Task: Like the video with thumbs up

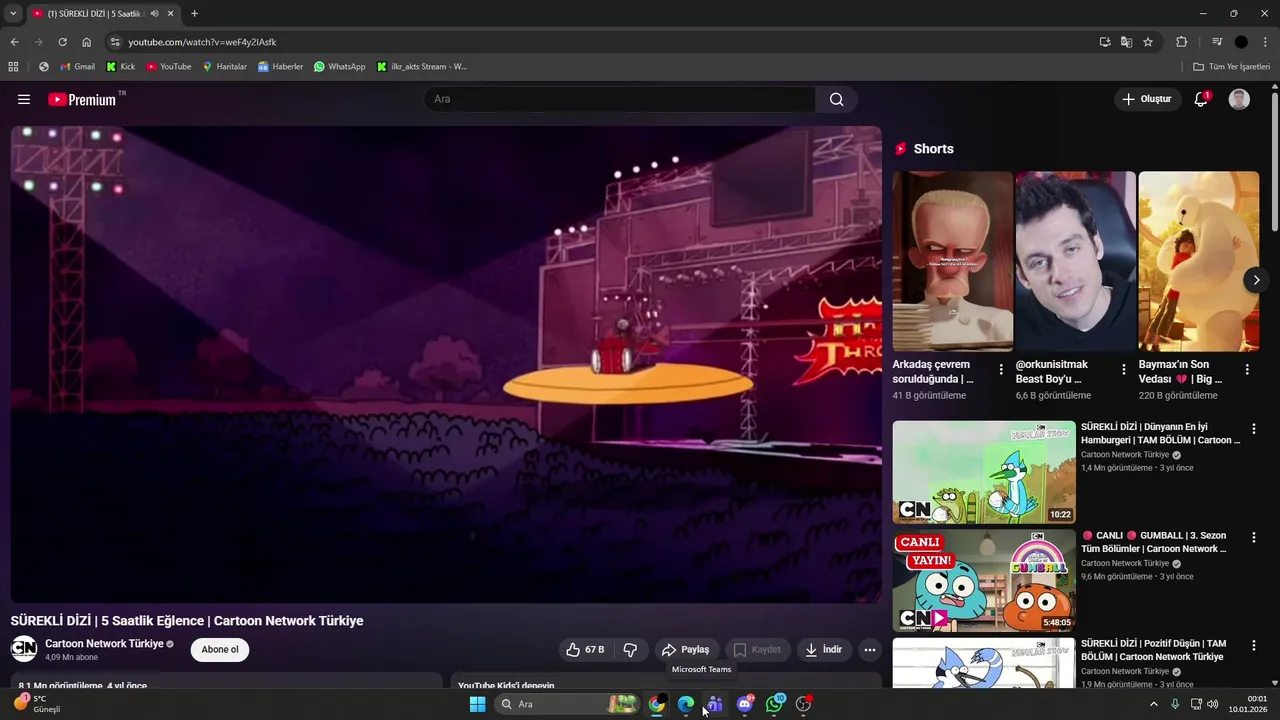Action: 585,650
